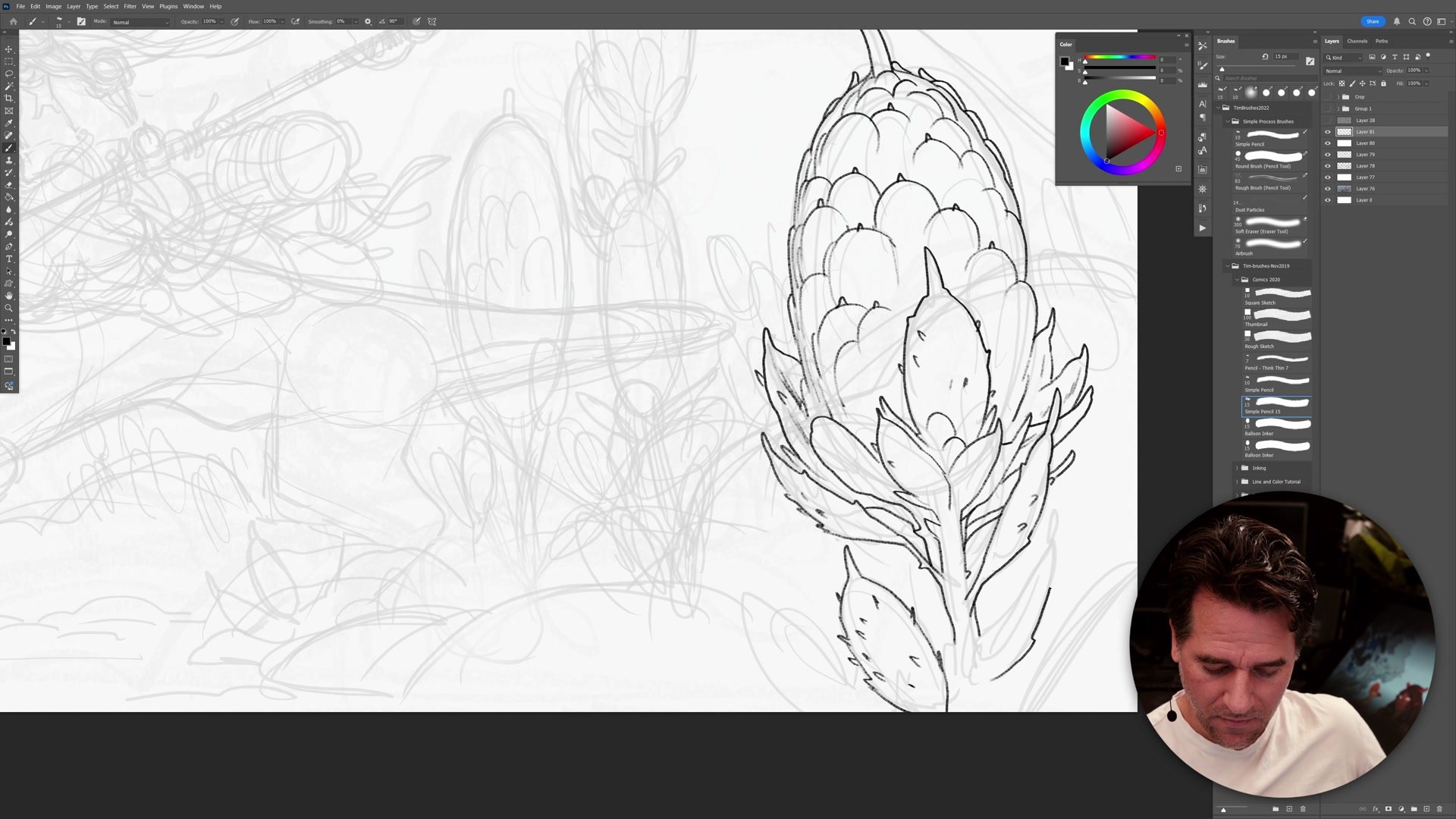Pick the Eraser tool in toolbar

(9, 185)
